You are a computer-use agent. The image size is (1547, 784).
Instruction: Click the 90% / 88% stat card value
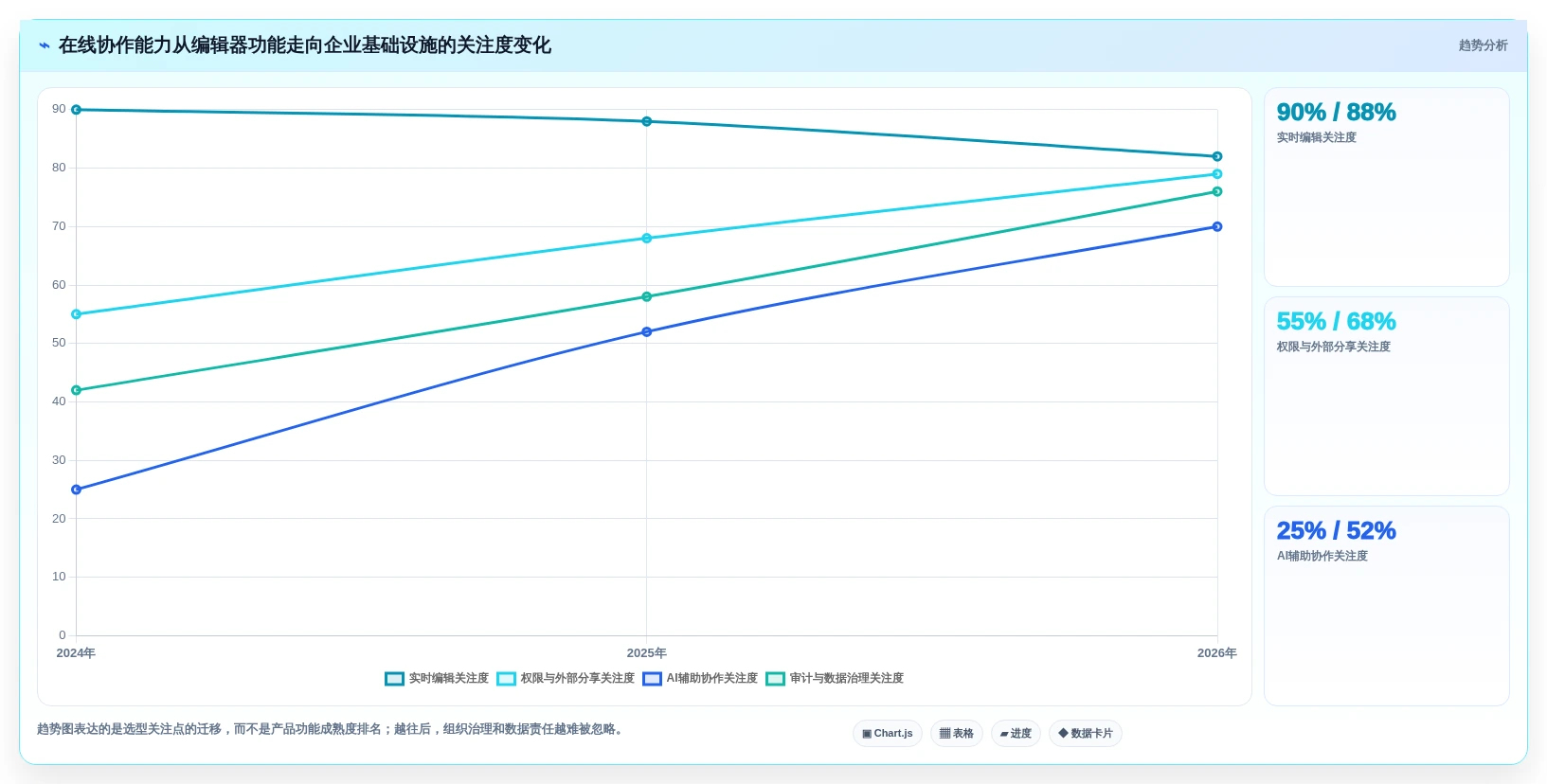(x=1336, y=113)
